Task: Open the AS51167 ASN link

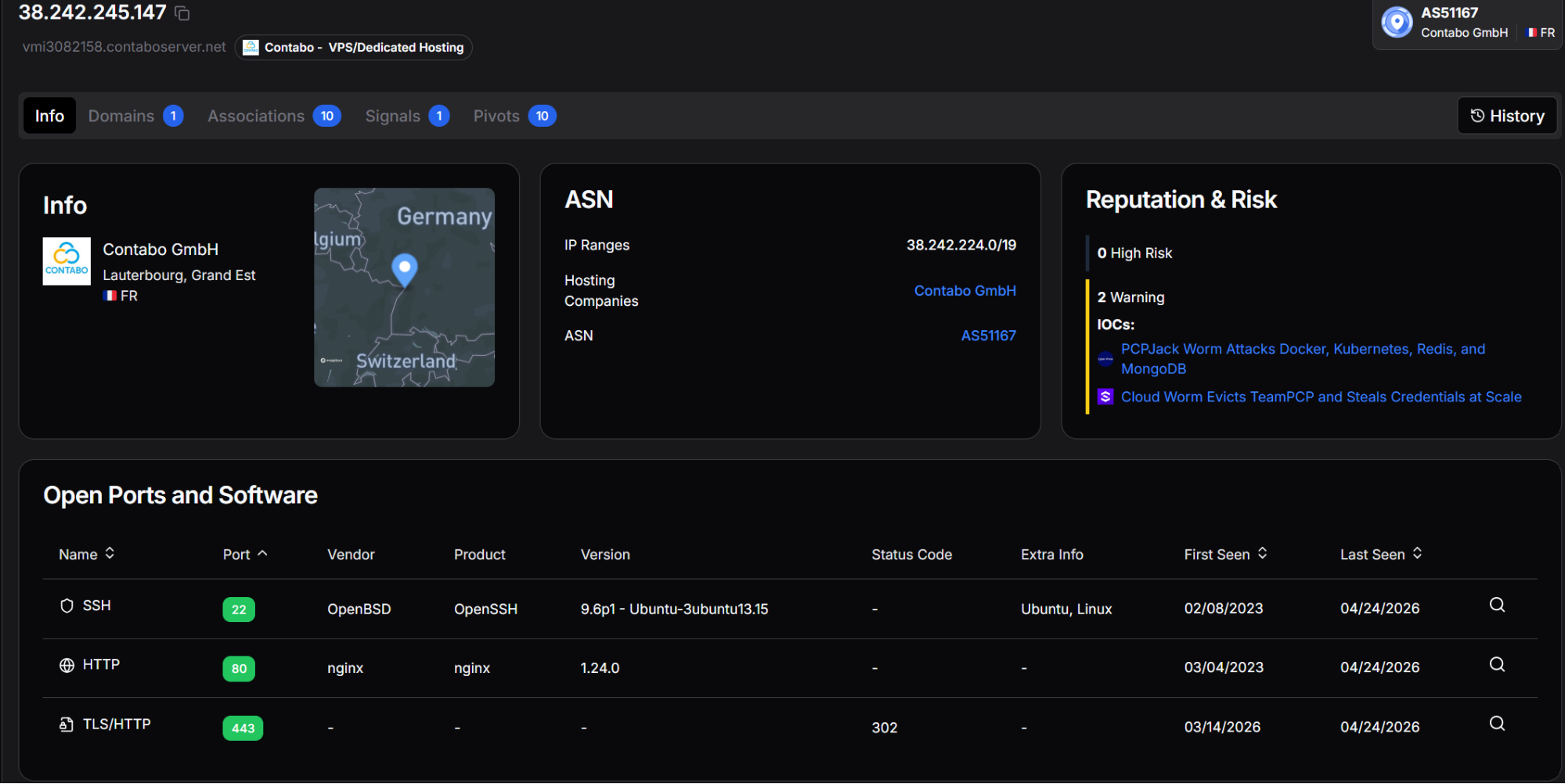Action: coord(988,336)
